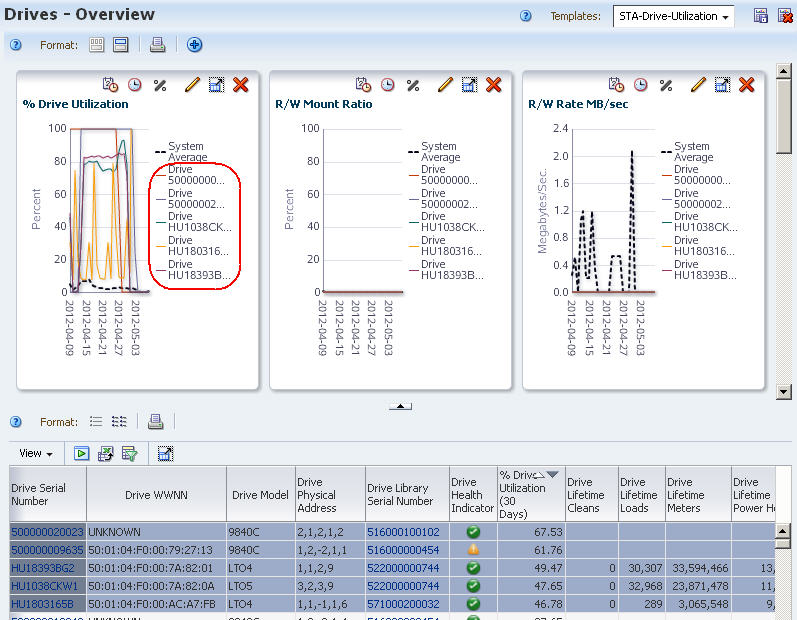Viewport: 797px width, 620px height.
Task: Toggle percent scale on % Drive Utilization graph
Action: tap(160, 85)
